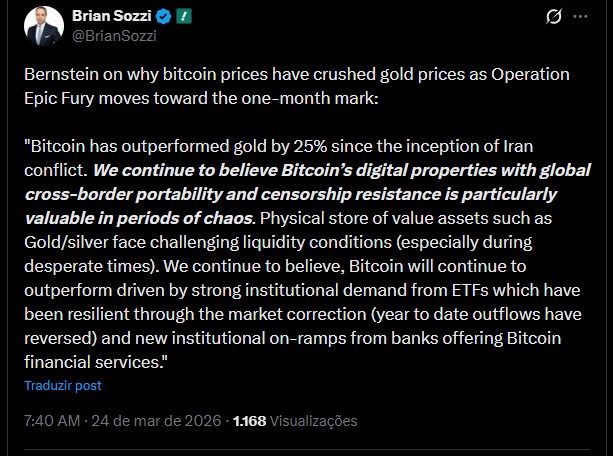Click the intro line starting with Bernstein
Viewport: 613px width, 456px height.
(200, 77)
